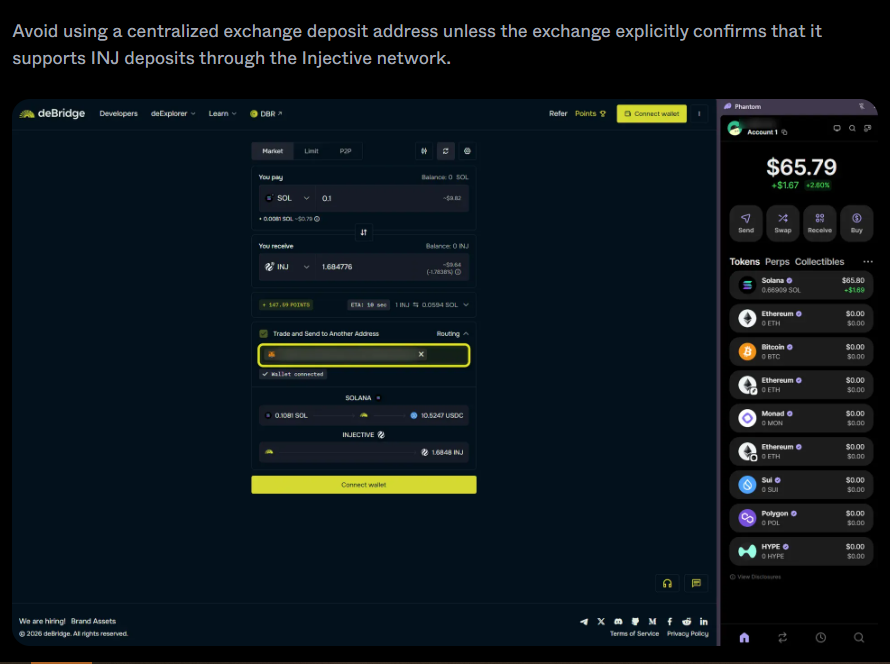This screenshot has height=664, width=890.
Task: Switch to the P2P tab
Action: 345,151
